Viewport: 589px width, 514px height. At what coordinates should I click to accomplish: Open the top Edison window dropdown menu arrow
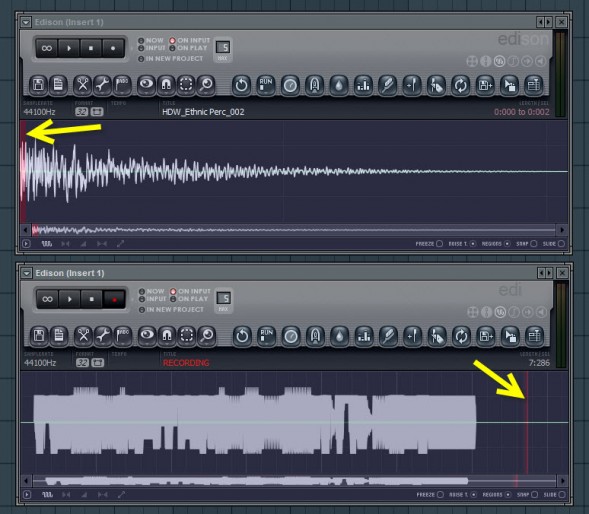point(26,22)
